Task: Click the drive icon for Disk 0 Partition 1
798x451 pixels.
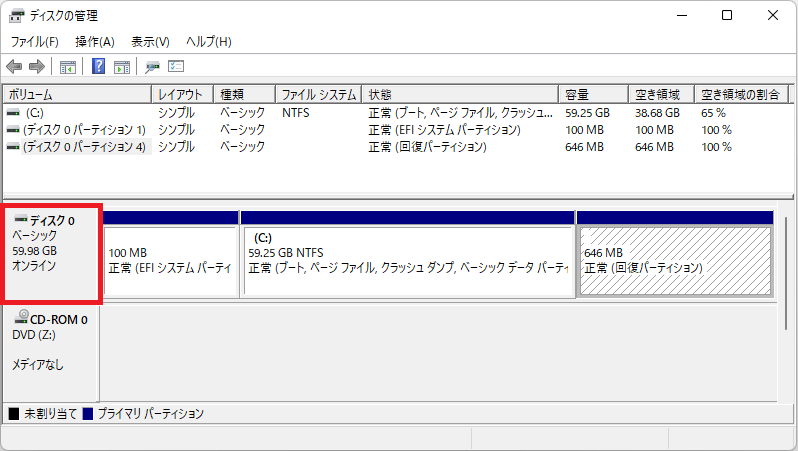Action: click(13, 130)
